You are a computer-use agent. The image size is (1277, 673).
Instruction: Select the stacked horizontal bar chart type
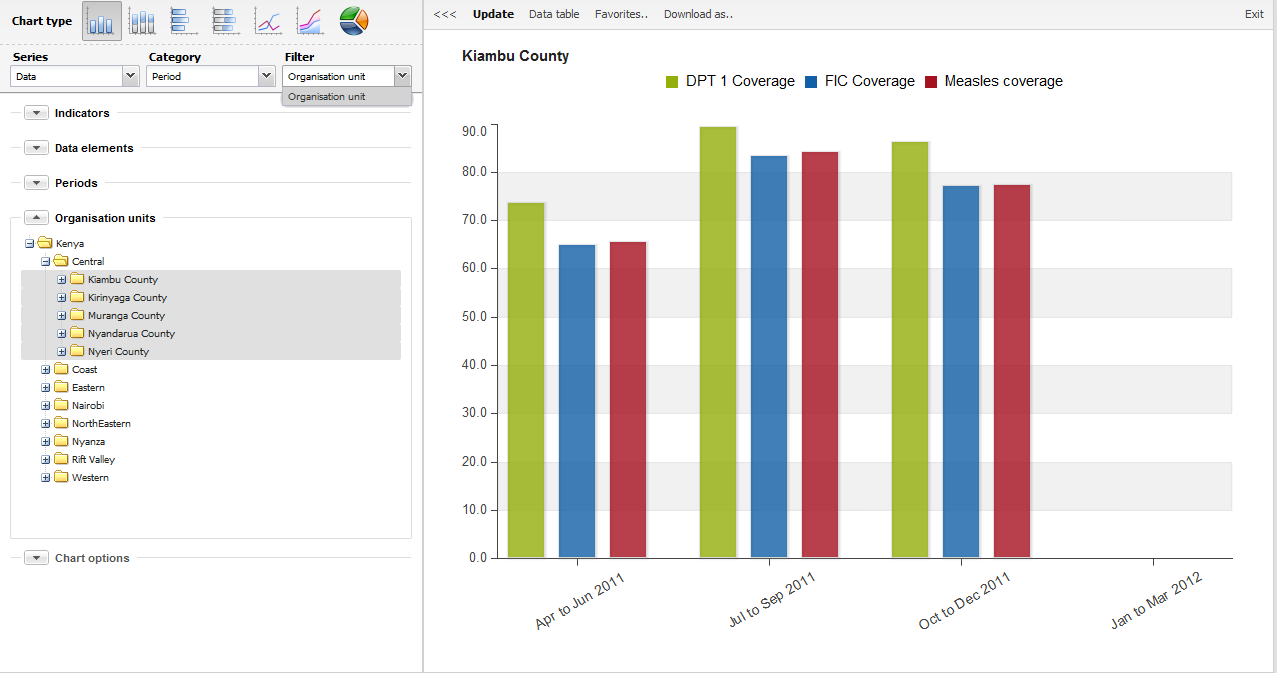pyautogui.click(x=225, y=21)
